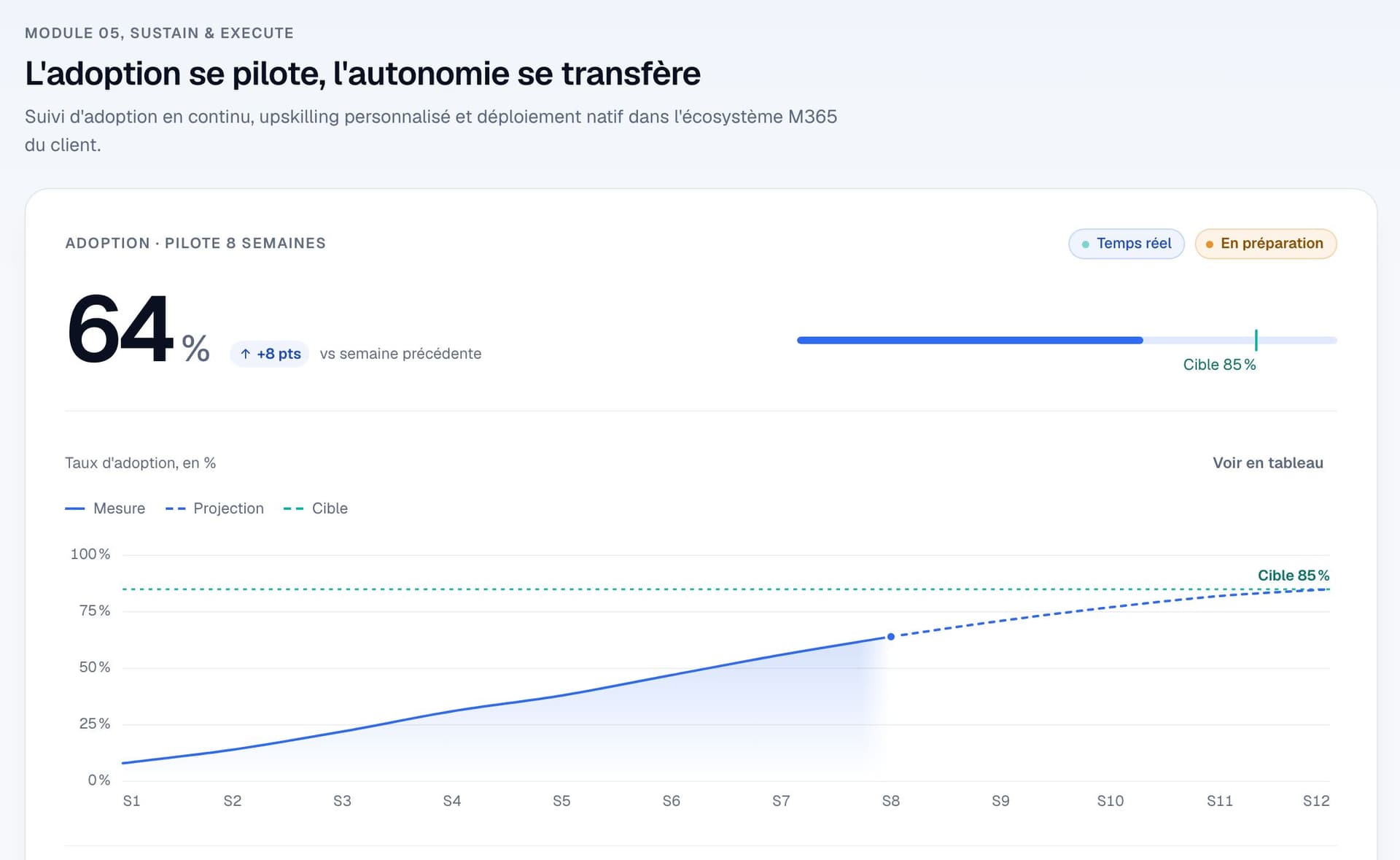Click the 0 % y-axis label
Viewport: 1400px width, 860px height.
point(99,780)
